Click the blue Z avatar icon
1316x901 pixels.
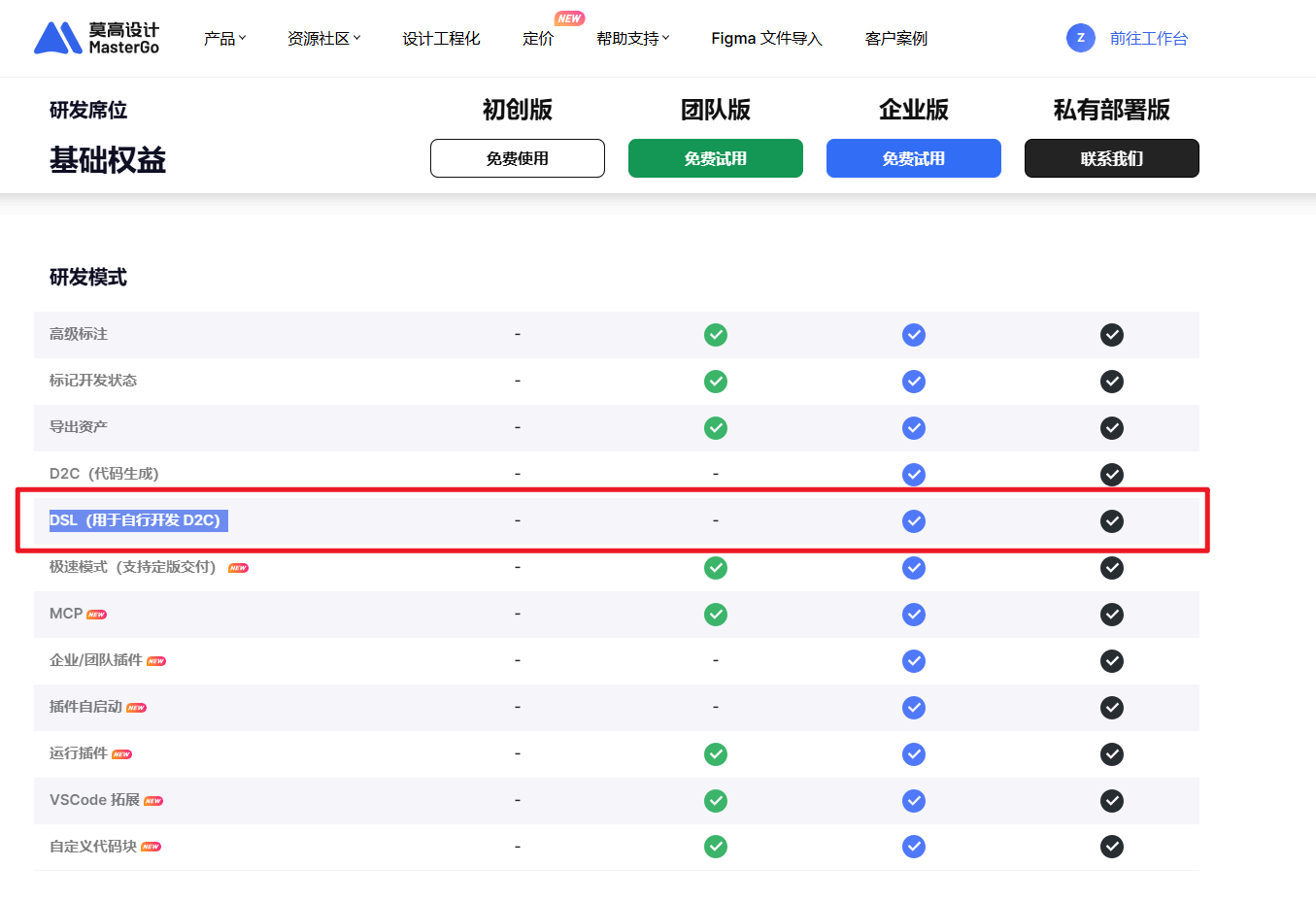(x=1080, y=38)
